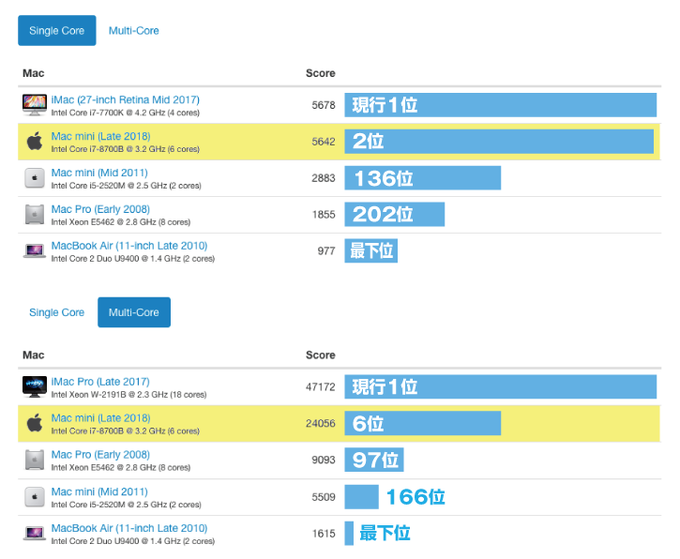Screen dimensions: 680x559
Task: Click the Mac column header in top table
Action: 33,73
